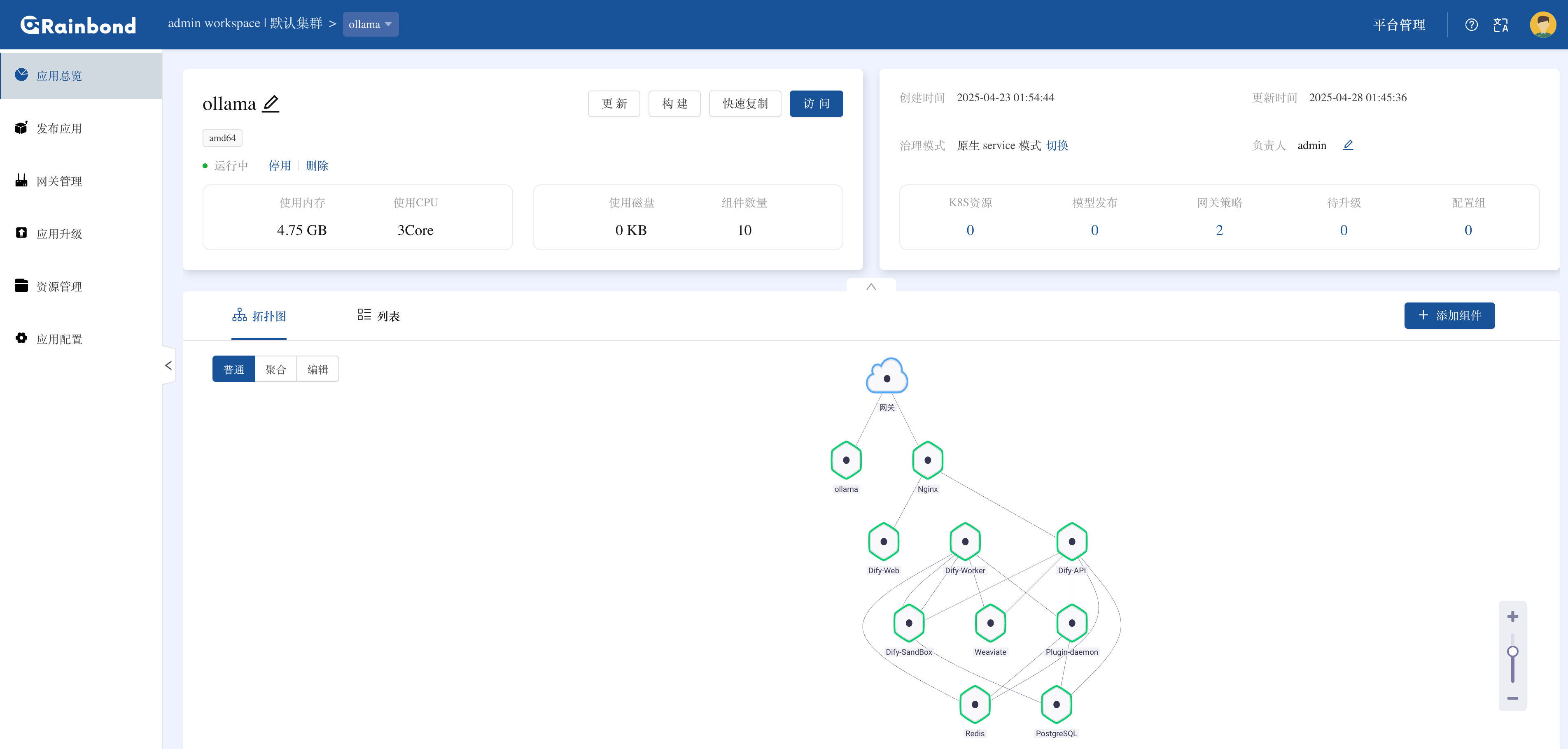This screenshot has width=1568, height=749.
Task: Click the 切换 governance mode link
Action: point(1057,145)
